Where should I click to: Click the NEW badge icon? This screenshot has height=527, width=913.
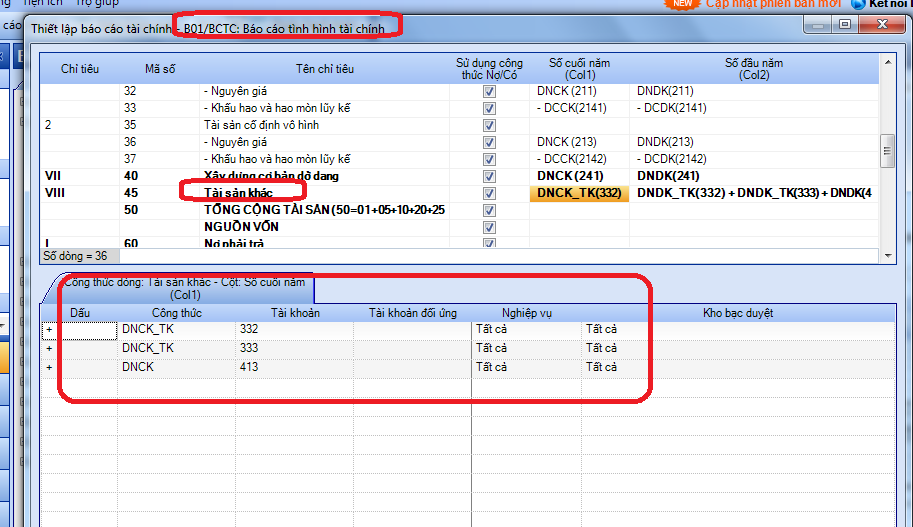point(682,3)
